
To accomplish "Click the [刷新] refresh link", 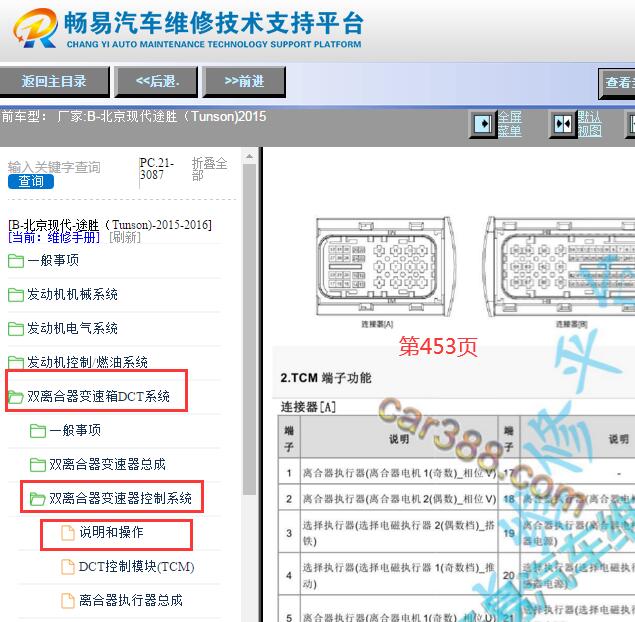I will click(x=125, y=237).
